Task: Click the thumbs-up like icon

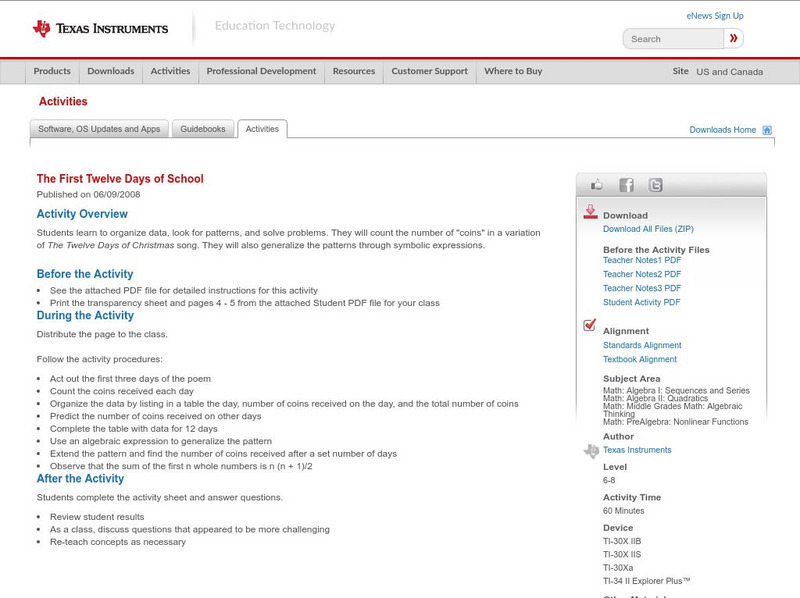Action: (x=596, y=185)
